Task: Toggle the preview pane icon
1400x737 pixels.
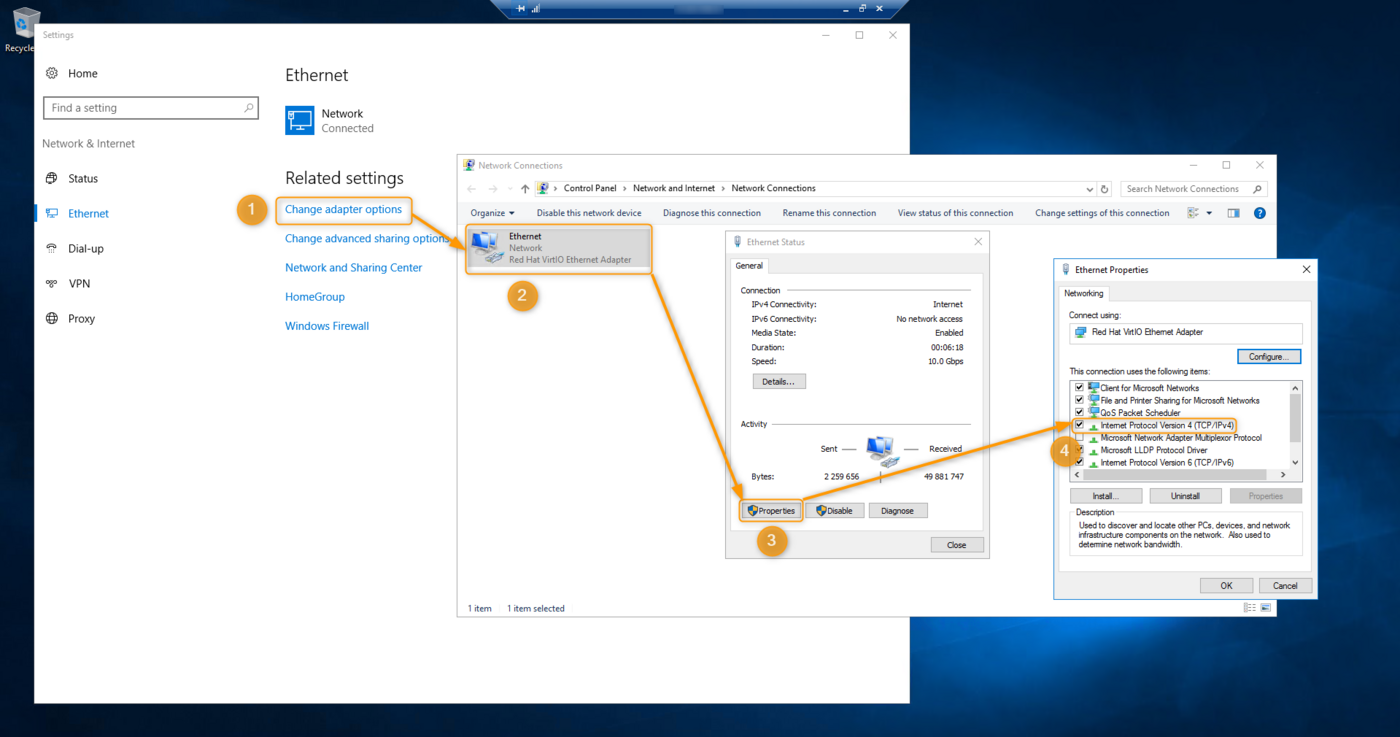Action: click(x=1233, y=213)
